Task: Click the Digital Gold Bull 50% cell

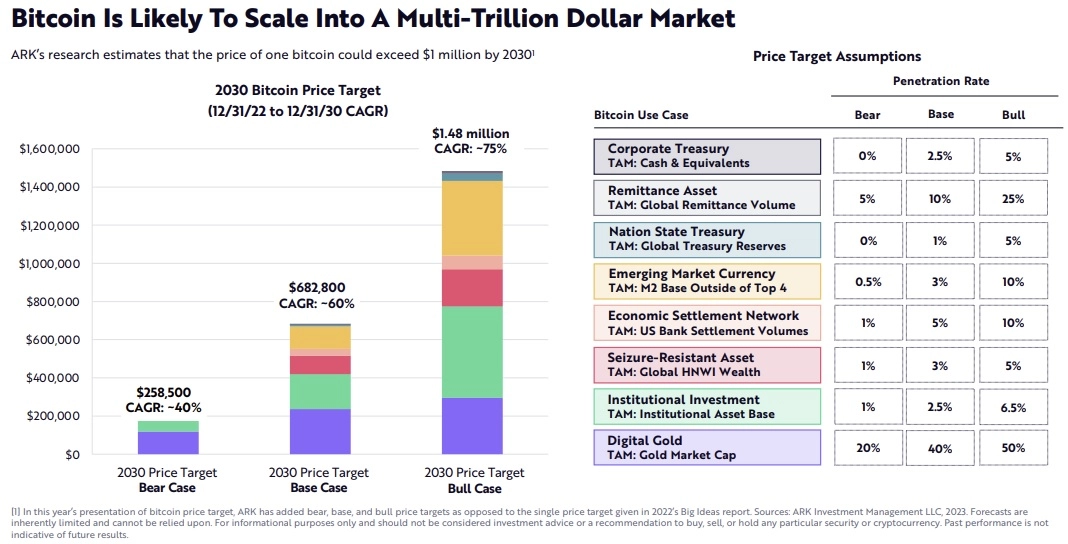Action: pyautogui.click(x=1013, y=448)
